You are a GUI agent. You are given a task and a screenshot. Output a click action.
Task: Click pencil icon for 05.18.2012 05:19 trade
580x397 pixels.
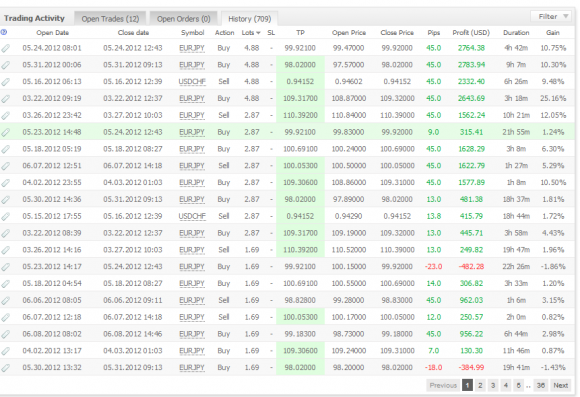coord(6,149)
